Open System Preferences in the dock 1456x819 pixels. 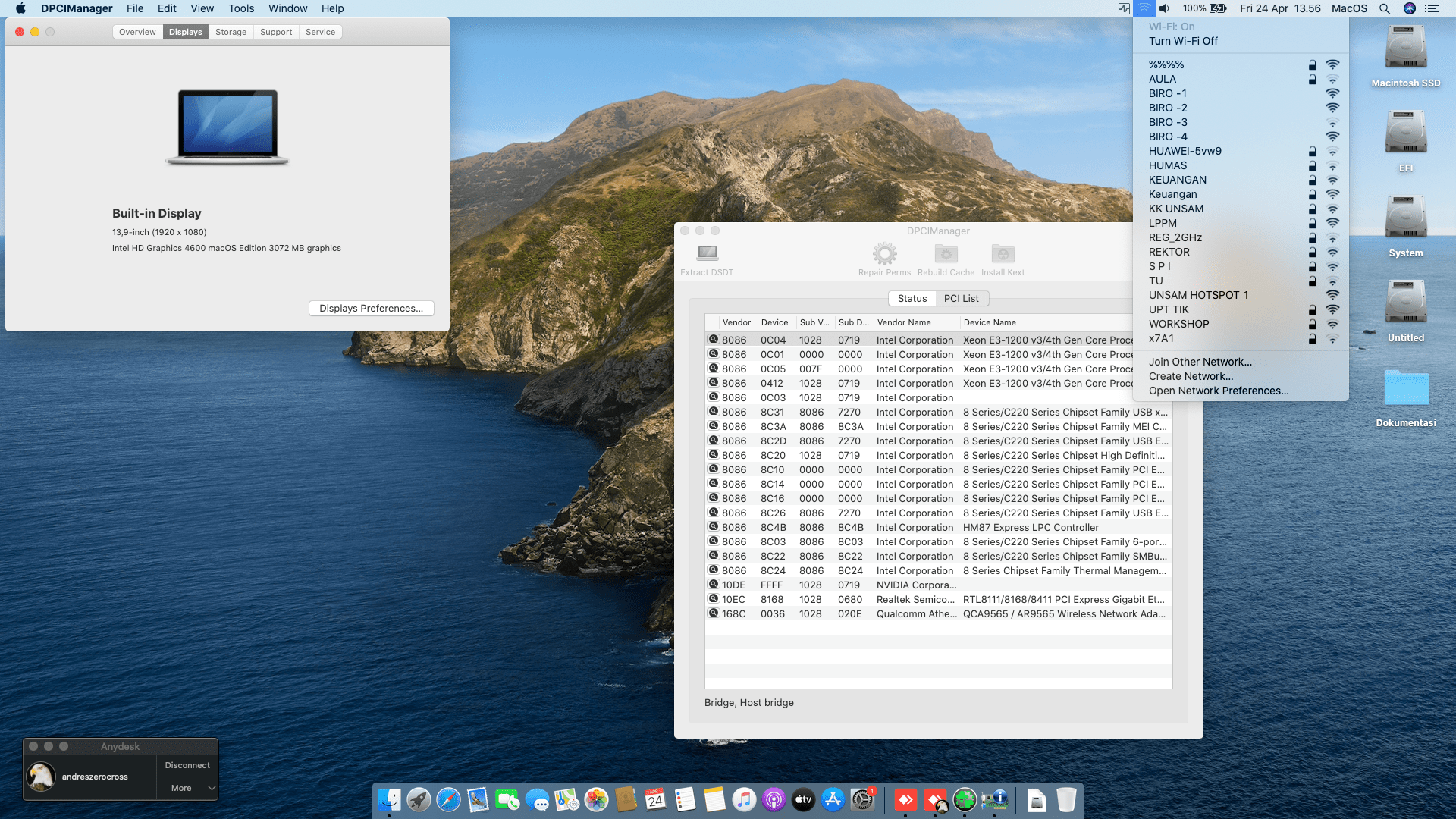[x=862, y=800]
